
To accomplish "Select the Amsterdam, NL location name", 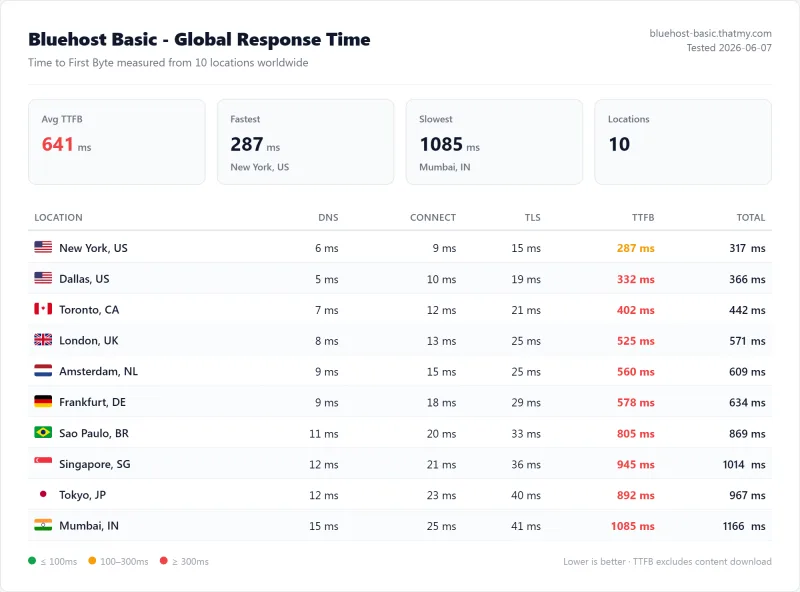I will [x=98, y=371].
